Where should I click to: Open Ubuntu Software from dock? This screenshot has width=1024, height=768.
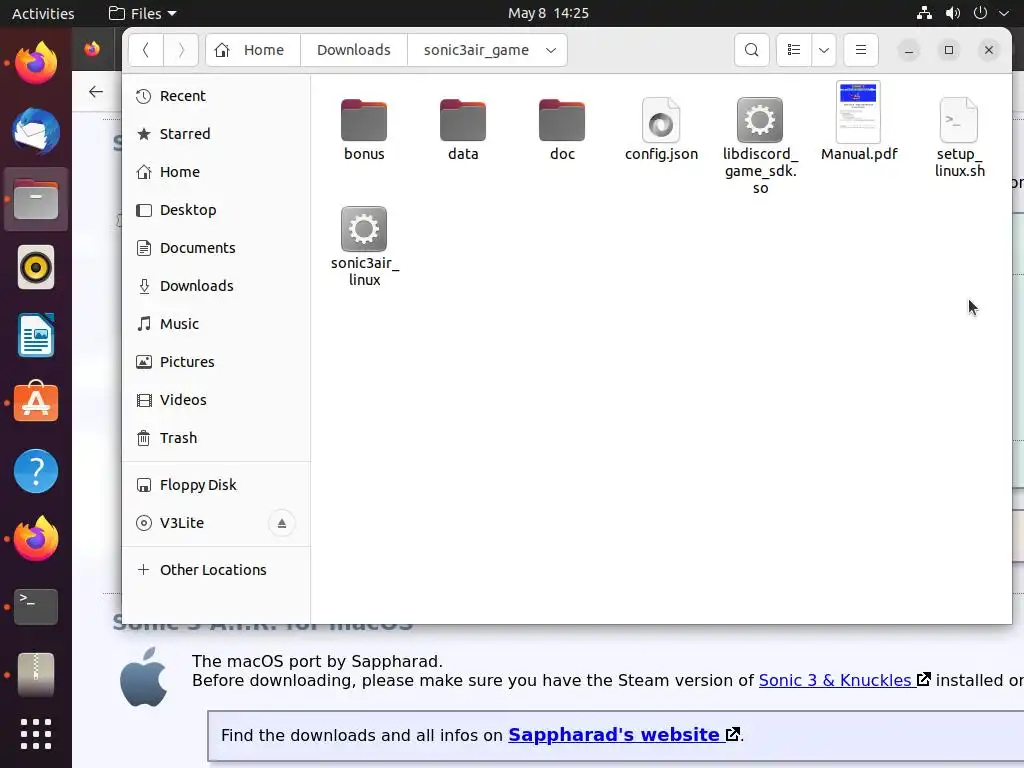click(x=36, y=403)
